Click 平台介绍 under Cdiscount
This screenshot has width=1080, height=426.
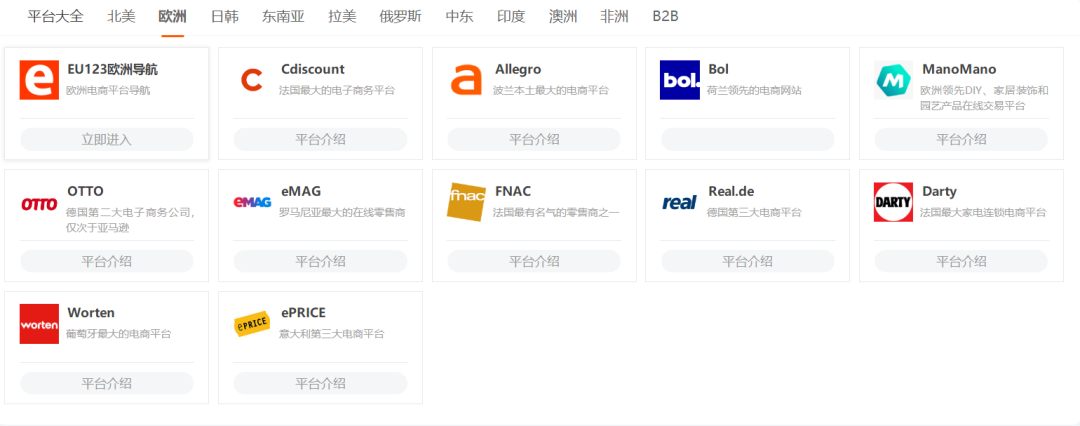(x=320, y=139)
